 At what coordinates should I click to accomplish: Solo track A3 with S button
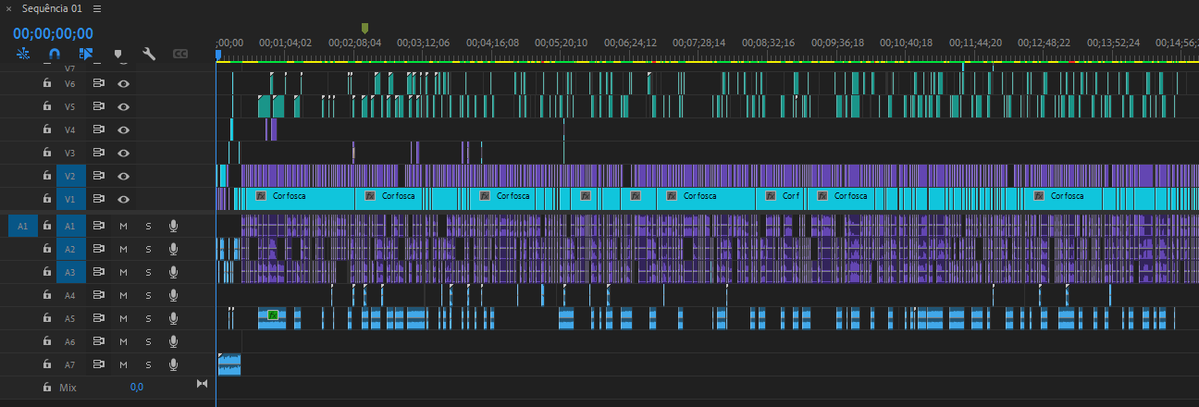click(148, 272)
